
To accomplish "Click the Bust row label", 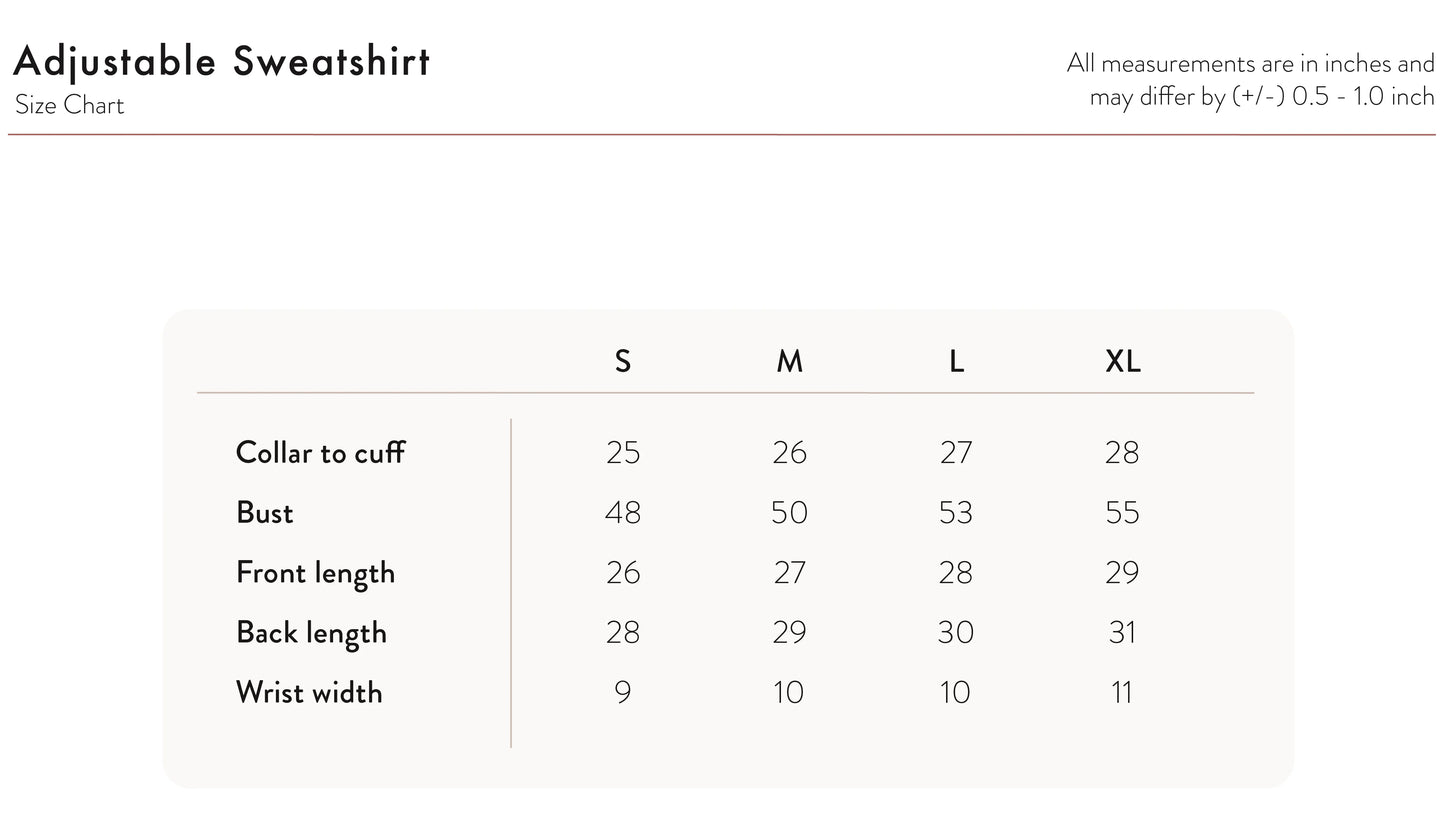I will point(264,513).
